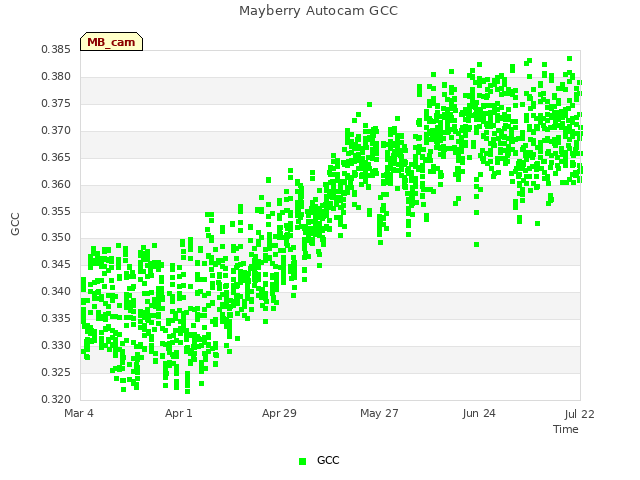The height and width of the screenshot is (480, 640).
Task: Click the 0.330 y-axis value
Action: coord(56,345)
